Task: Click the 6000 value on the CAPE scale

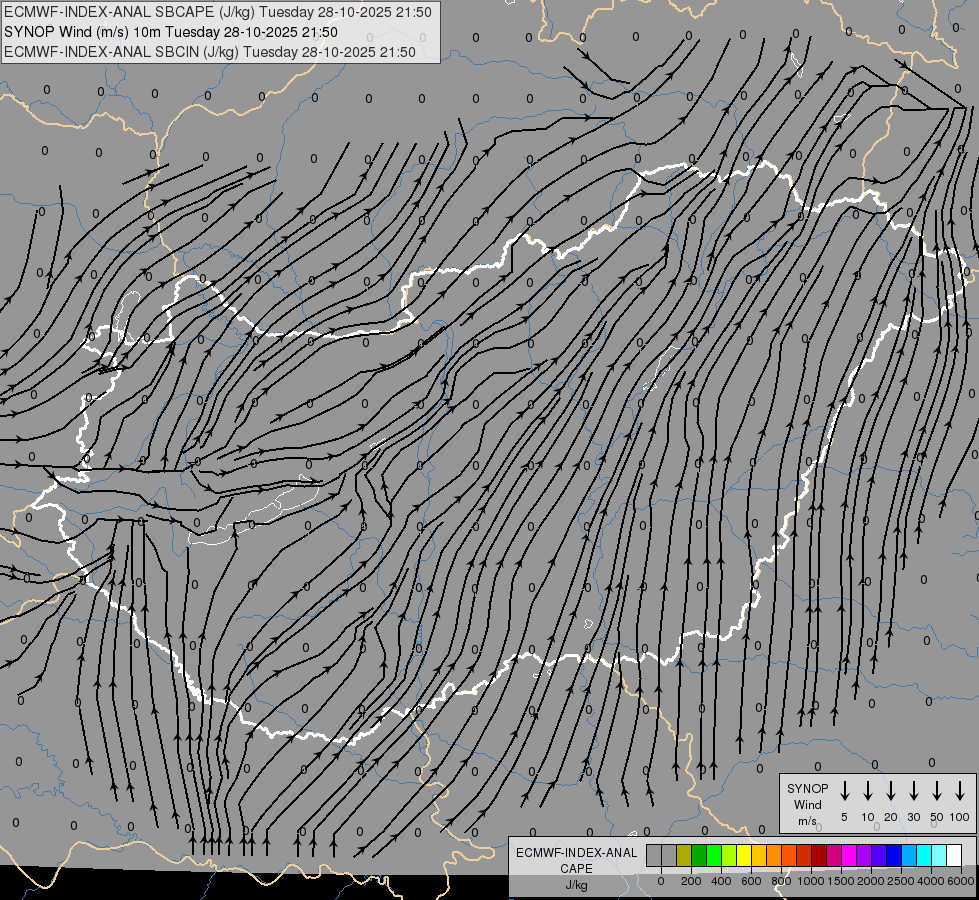Action: [x=961, y=881]
